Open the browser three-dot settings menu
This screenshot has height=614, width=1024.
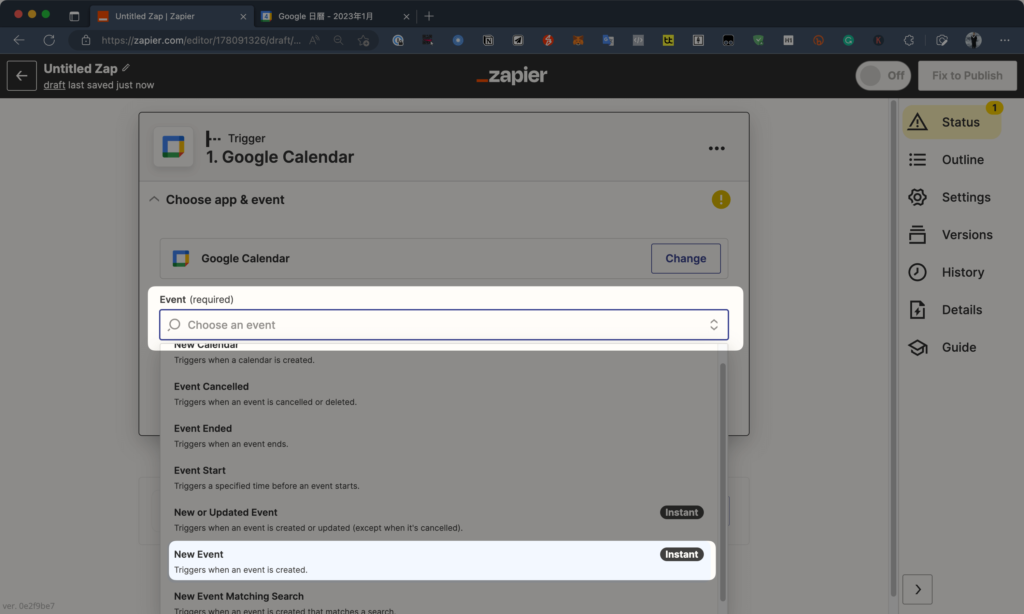[1004, 40]
